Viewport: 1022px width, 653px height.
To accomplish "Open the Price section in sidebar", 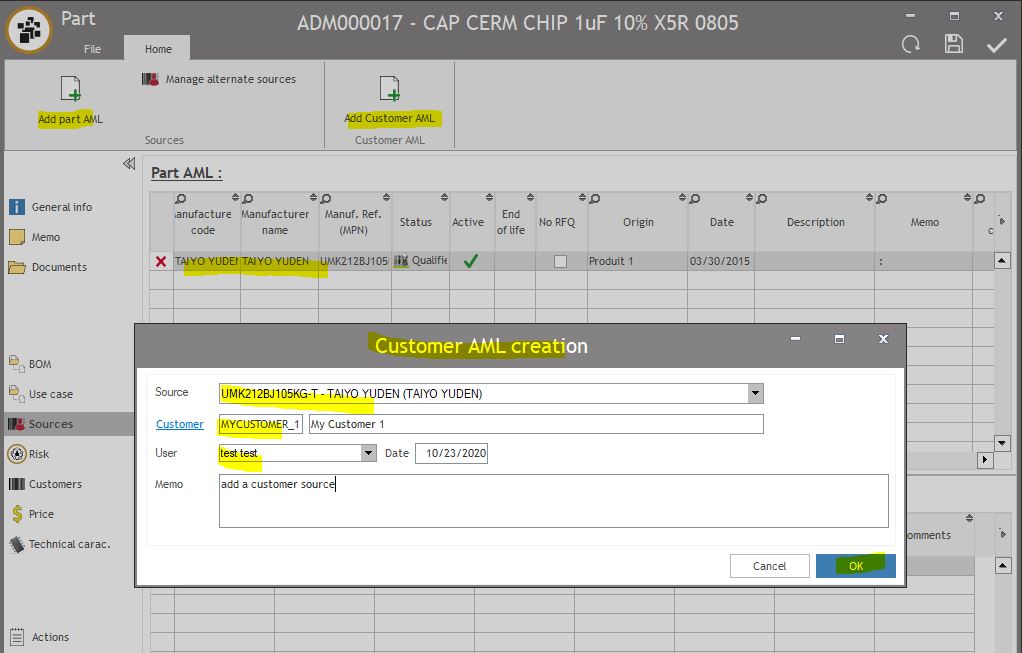I will 41,514.
